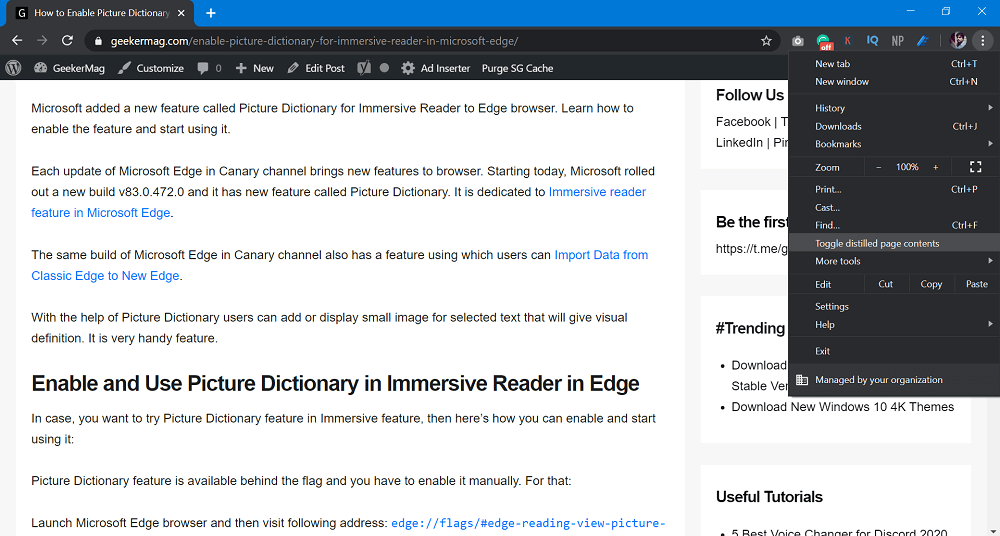The image size is (1000, 536).
Task: Open the LinkedIn link under Follow Us
Action: (739, 142)
